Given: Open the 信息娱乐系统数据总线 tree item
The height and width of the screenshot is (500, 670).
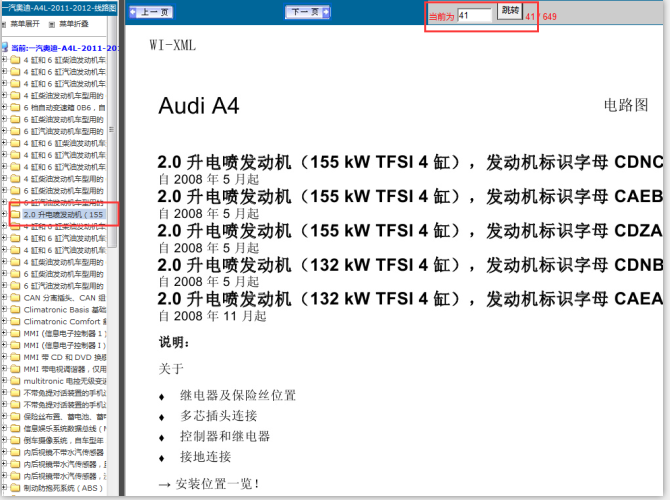Looking at the screenshot, I should click(65, 429).
